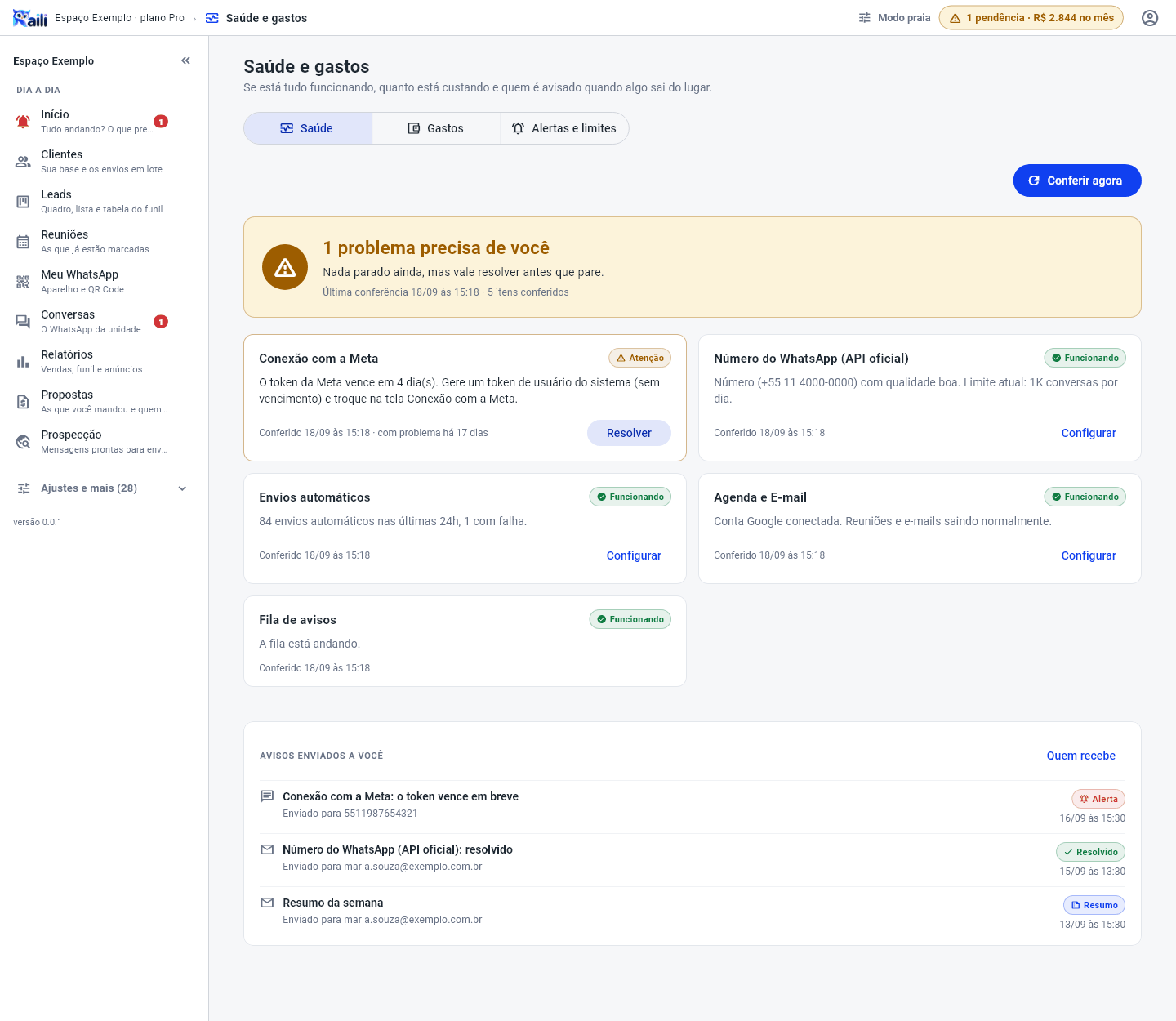Click the '1 problema precisa de você' heading
1176x1021 pixels.
coord(436,247)
